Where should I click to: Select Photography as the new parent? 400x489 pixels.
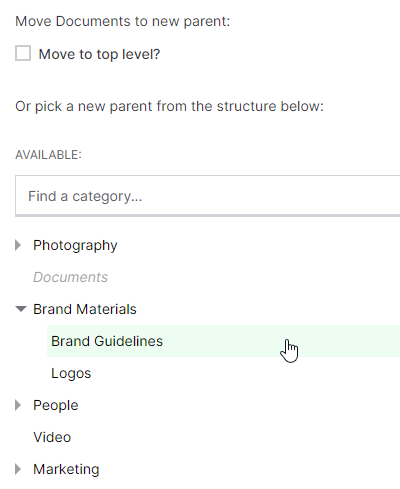(75, 246)
